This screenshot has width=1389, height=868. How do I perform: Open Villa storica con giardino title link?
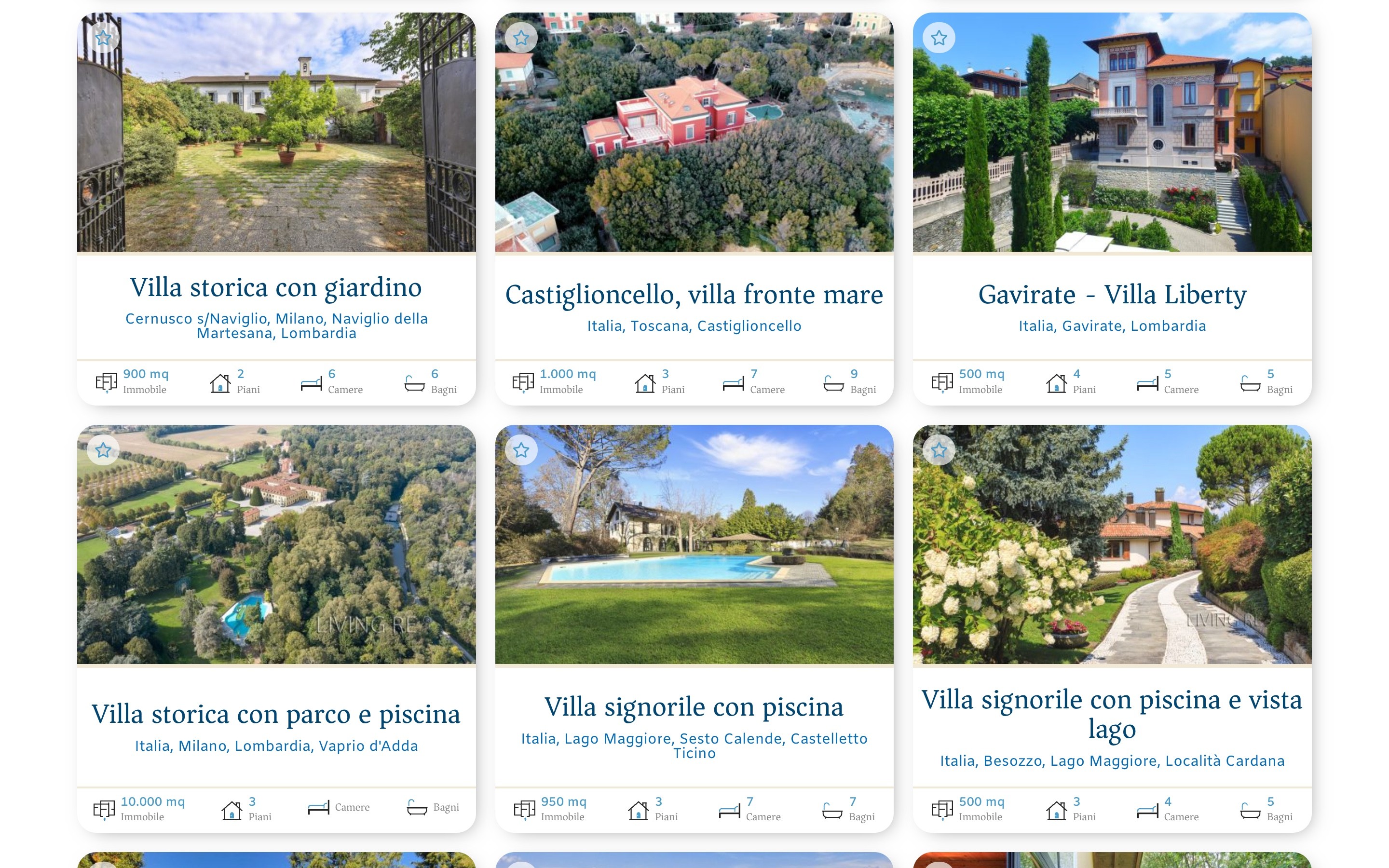276,287
